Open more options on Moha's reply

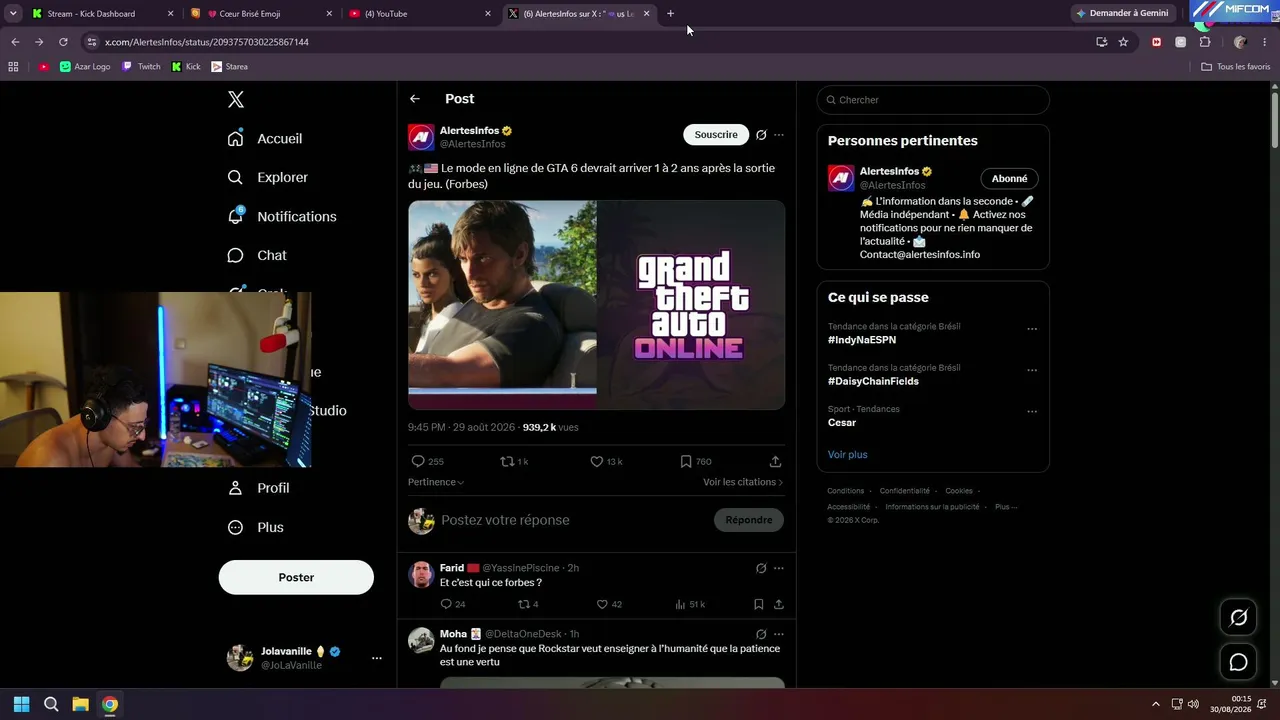click(779, 634)
